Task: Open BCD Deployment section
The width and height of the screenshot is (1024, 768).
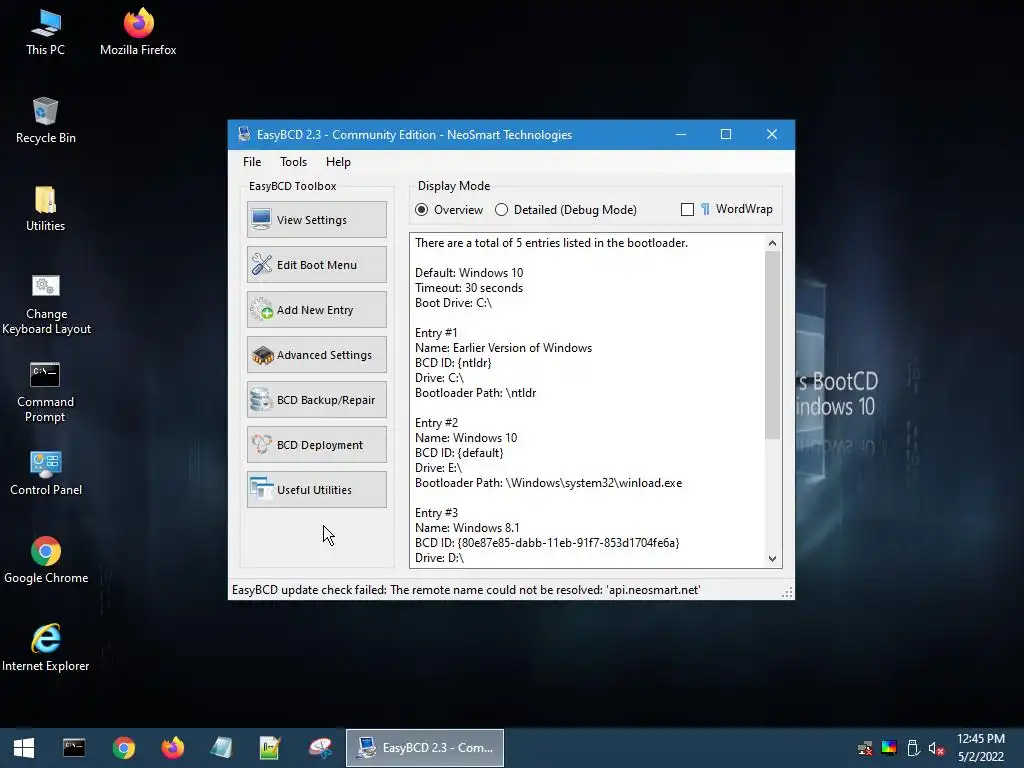Action: 317,445
